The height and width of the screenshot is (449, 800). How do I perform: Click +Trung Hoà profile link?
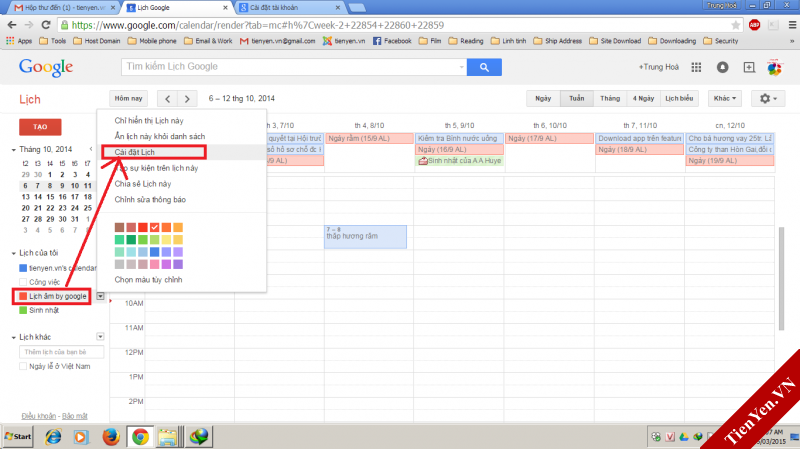[x=659, y=67]
